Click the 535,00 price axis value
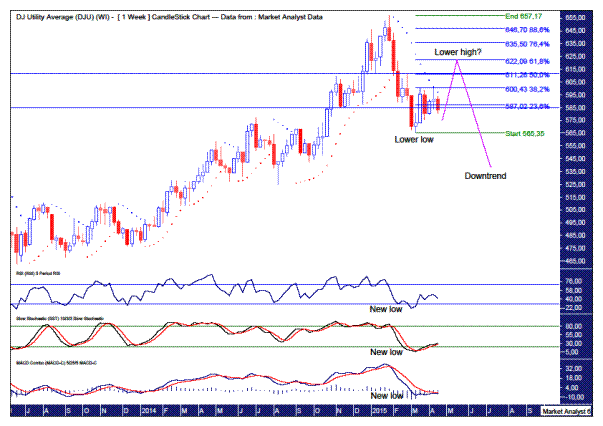 [575, 171]
